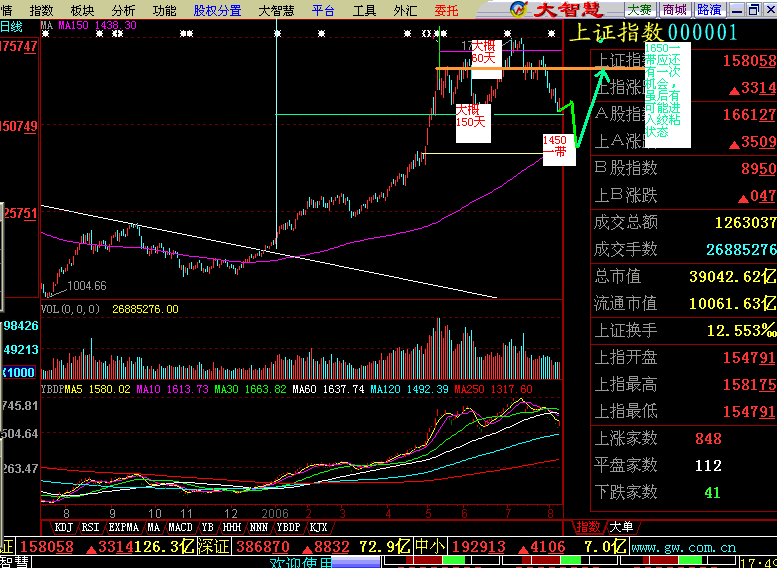This screenshot has width=777, height=568.
Task: Select the YBDP indicator tab
Action: (288, 527)
